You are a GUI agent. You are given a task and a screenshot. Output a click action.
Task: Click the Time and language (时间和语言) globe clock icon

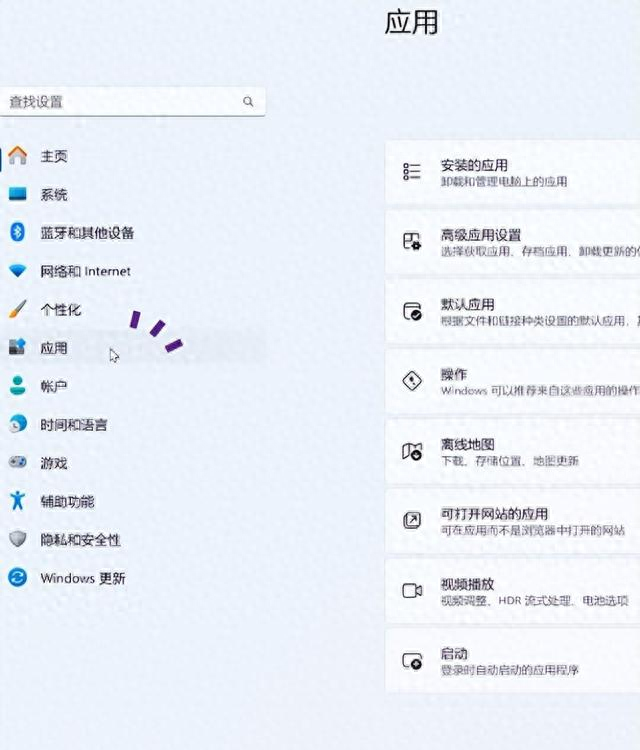click(18, 424)
